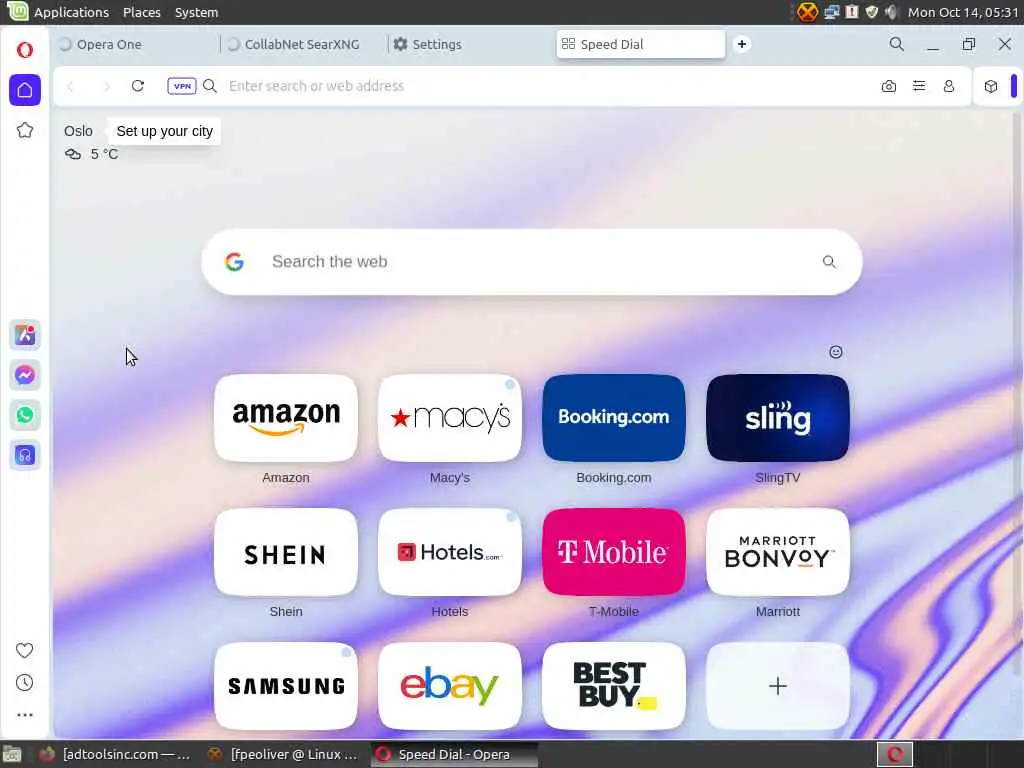Toggle the VPN badge in address bar
1024x768 pixels.
(x=182, y=86)
